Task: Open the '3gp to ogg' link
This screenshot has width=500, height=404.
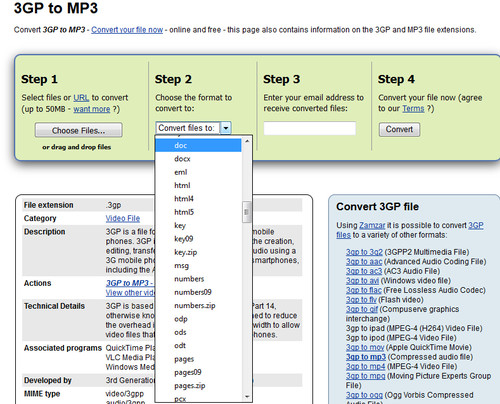Action: click(364, 395)
